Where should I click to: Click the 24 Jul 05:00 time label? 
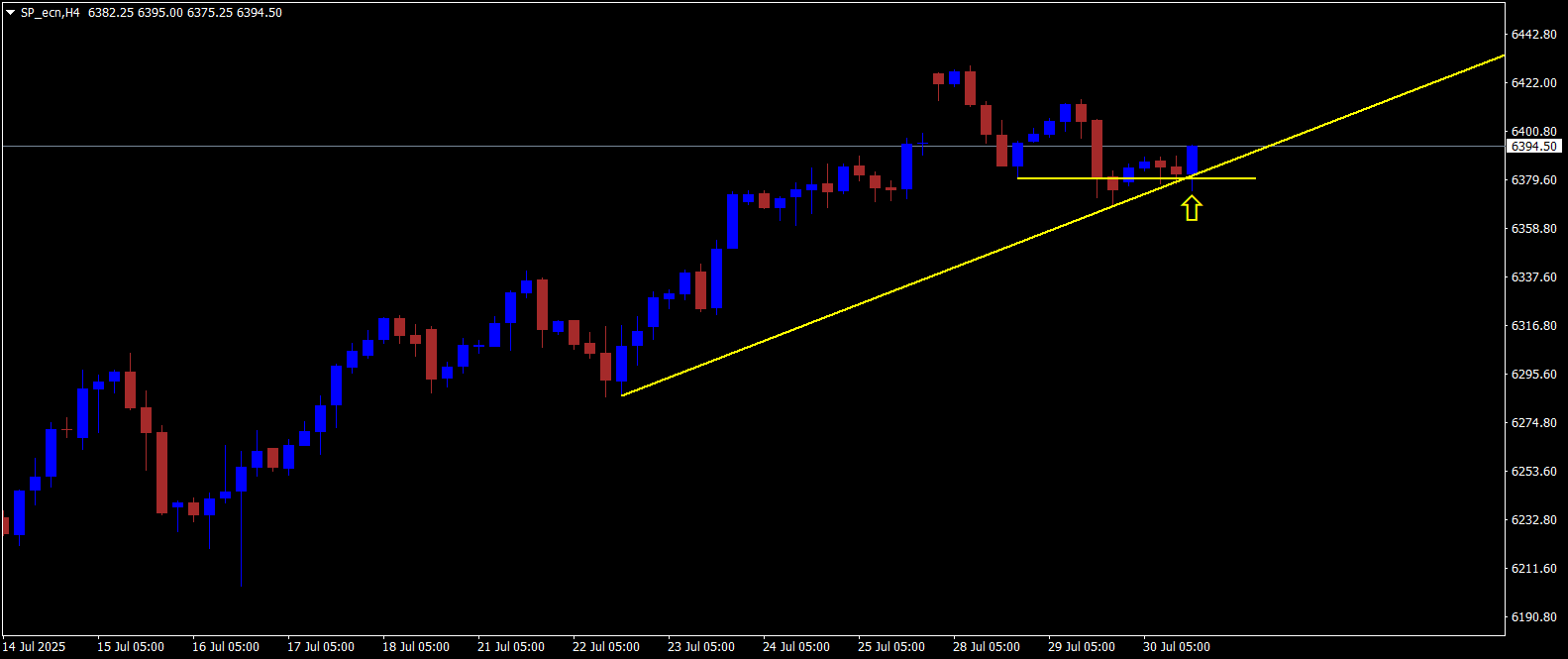[796, 647]
